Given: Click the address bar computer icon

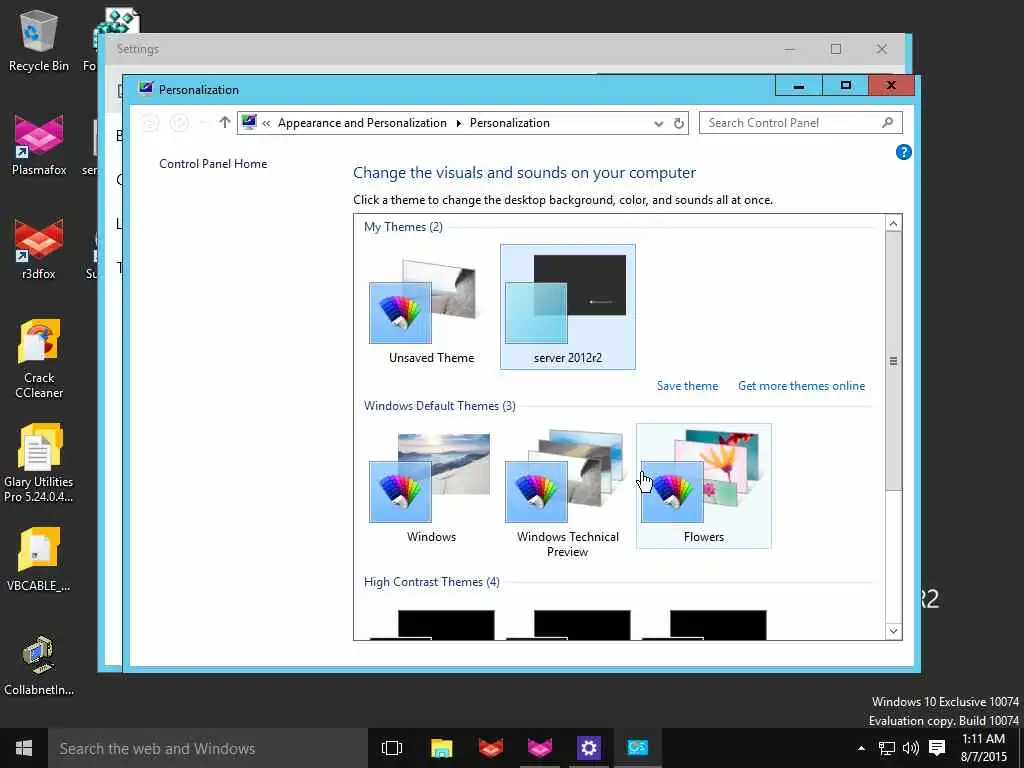Looking at the screenshot, I should 249,122.
